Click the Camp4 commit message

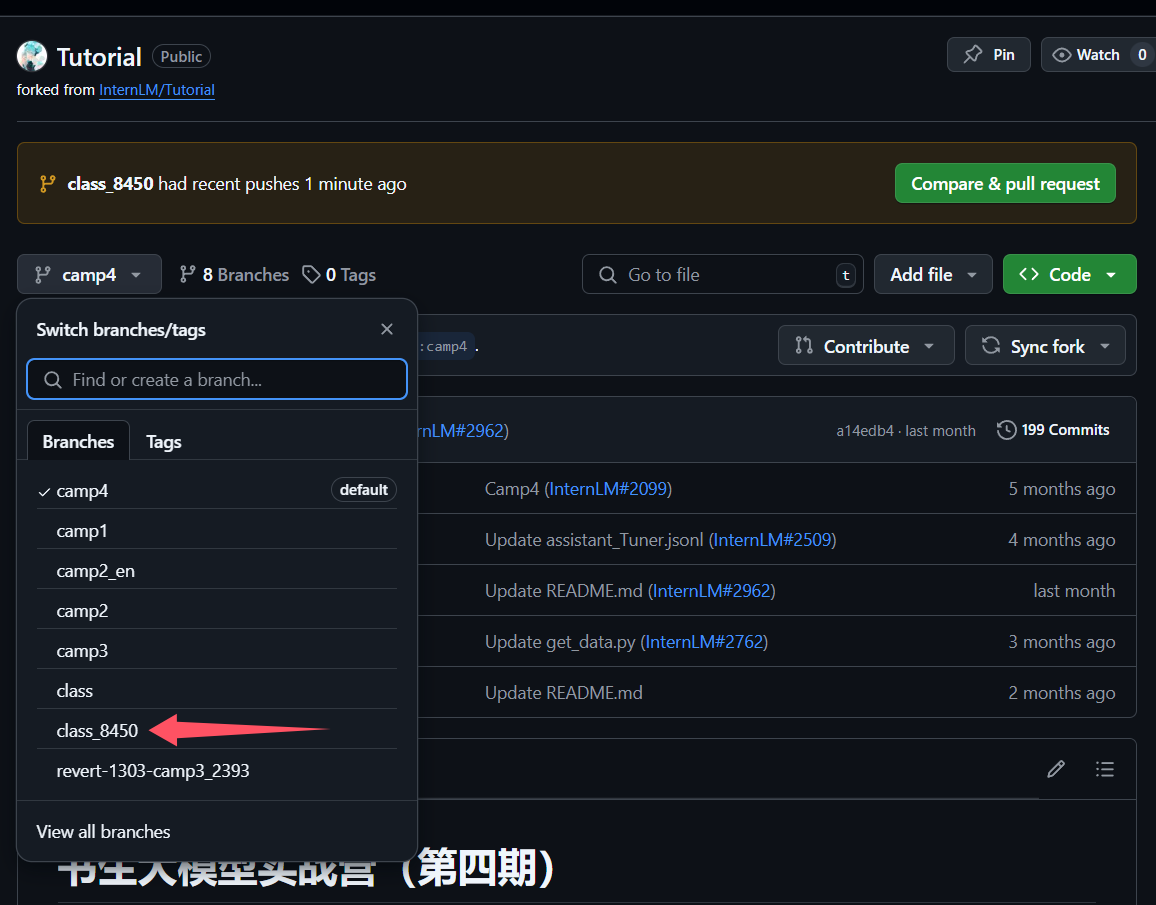point(512,489)
